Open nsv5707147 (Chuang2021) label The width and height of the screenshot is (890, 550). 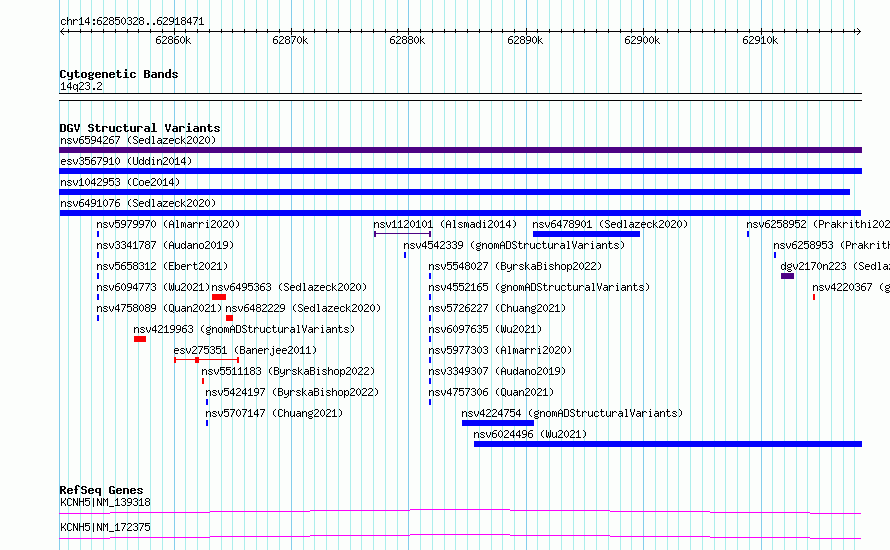(x=274, y=413)
